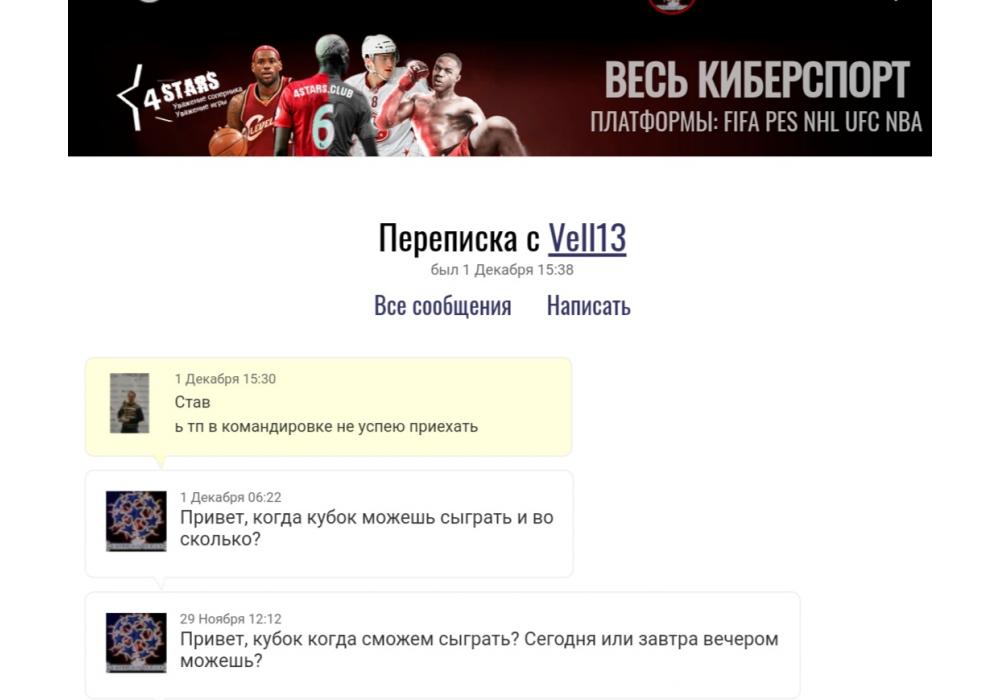This screenshot has height=700, width=1000.
Task: Go to Все сообщения
Action: [x=443, y=306]
